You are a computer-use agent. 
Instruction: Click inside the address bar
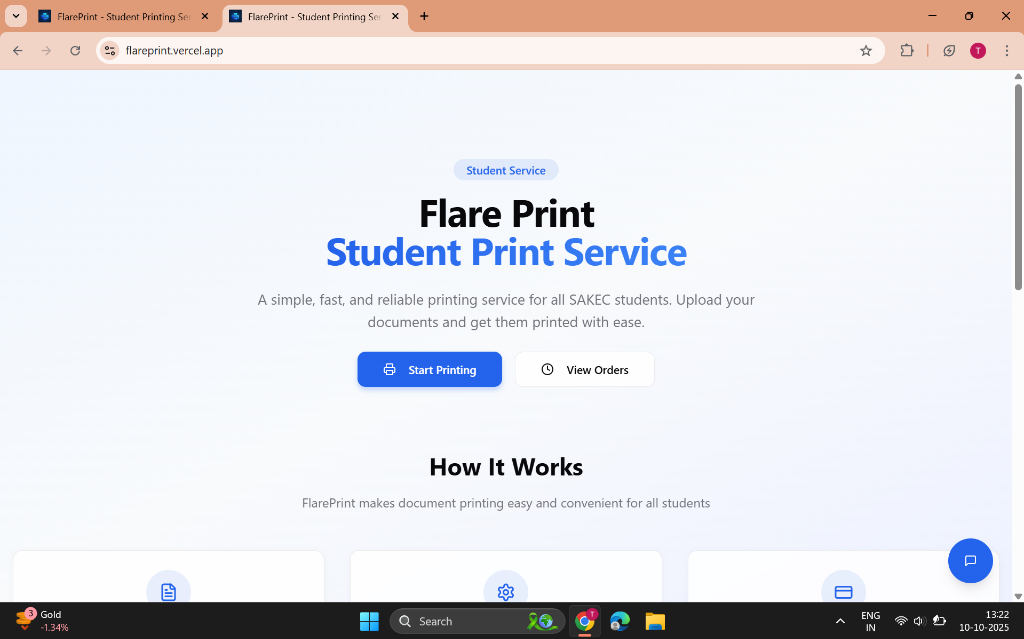pyautogui.click(x=300, y=50)
